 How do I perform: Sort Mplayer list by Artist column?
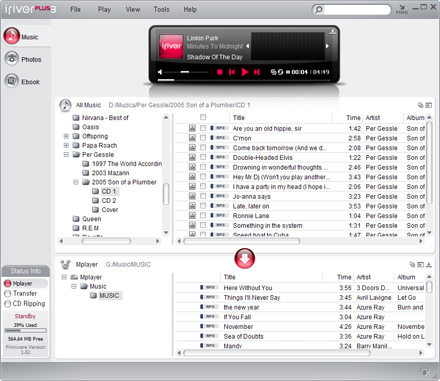[x=374, y=277]
